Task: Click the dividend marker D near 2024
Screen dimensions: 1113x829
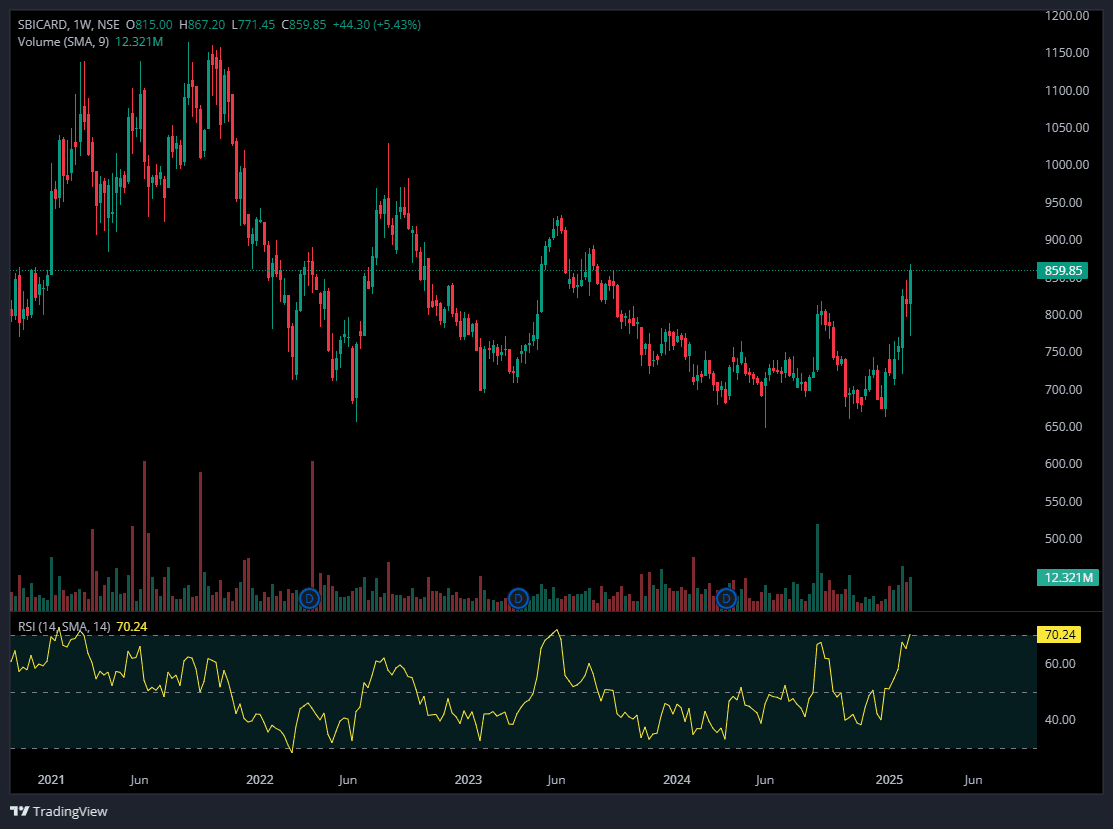Action: pos(726,599)
